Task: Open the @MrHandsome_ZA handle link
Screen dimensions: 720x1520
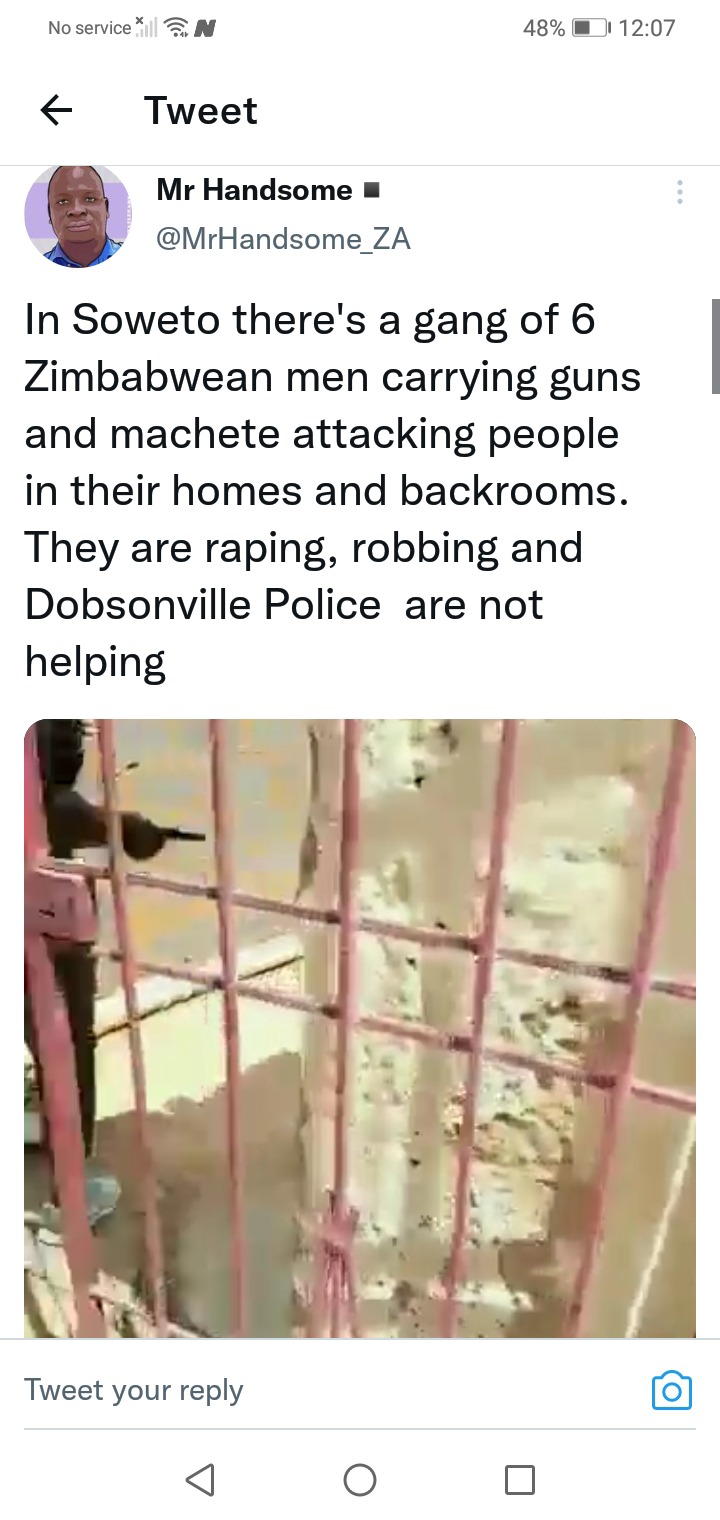Action: (284, 239)
